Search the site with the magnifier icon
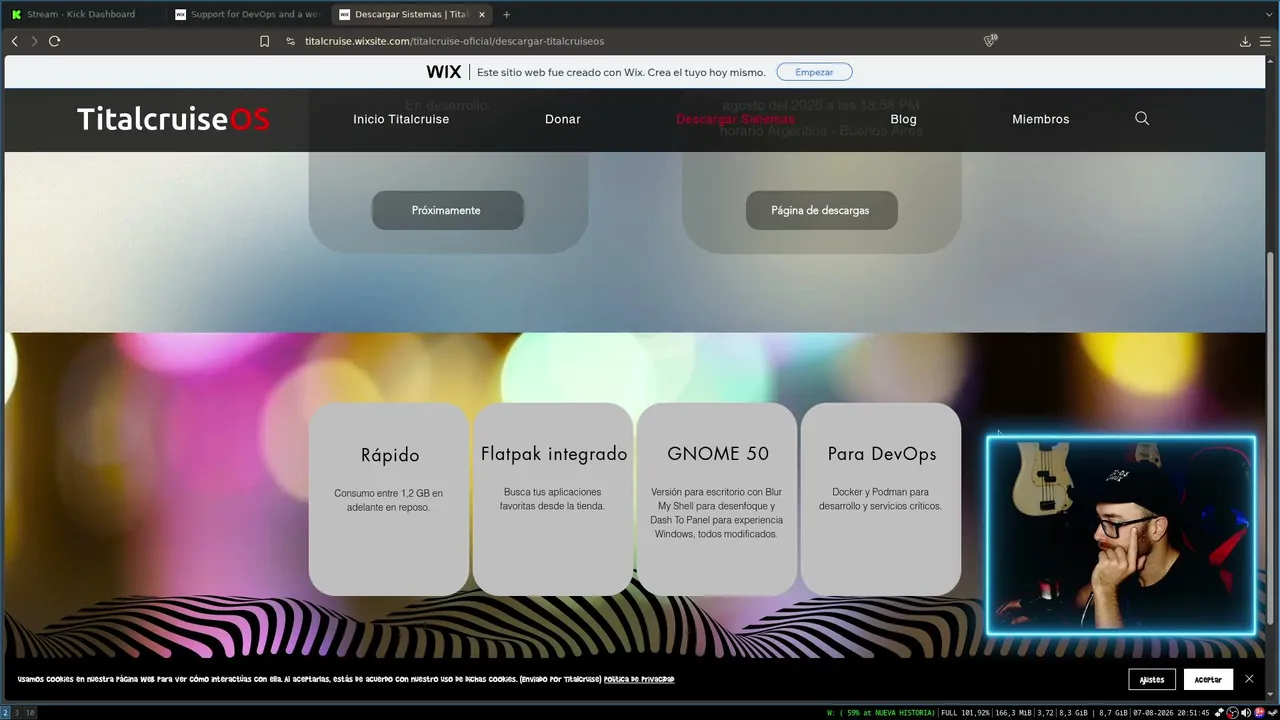Image resolution: width=1280 pixels, height=720 pixels. [x=1142, y=118]
